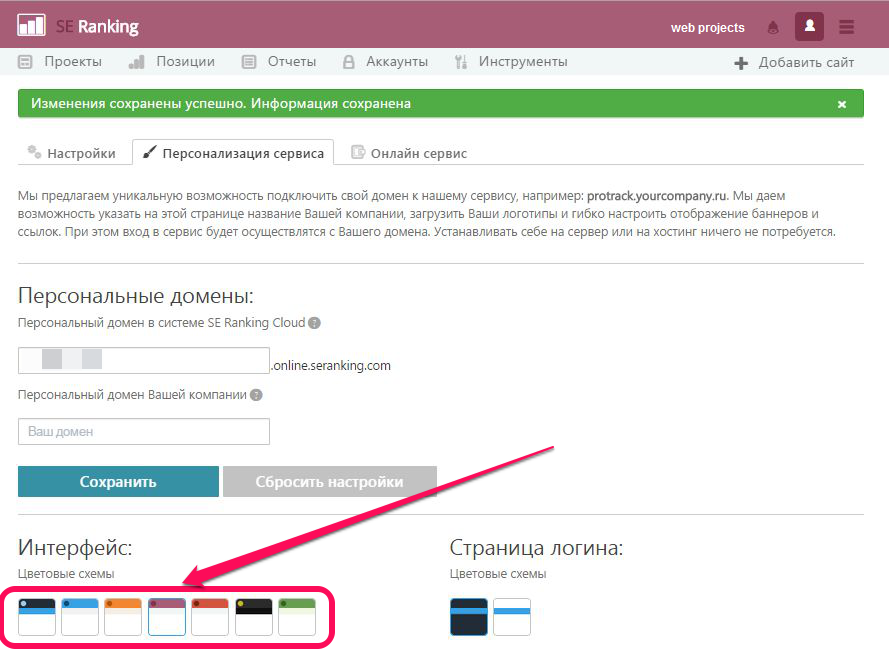Click the Проекты list icon
Image resolution: width=889 pixels, height=652 pixels.
[x=26, y=62]
